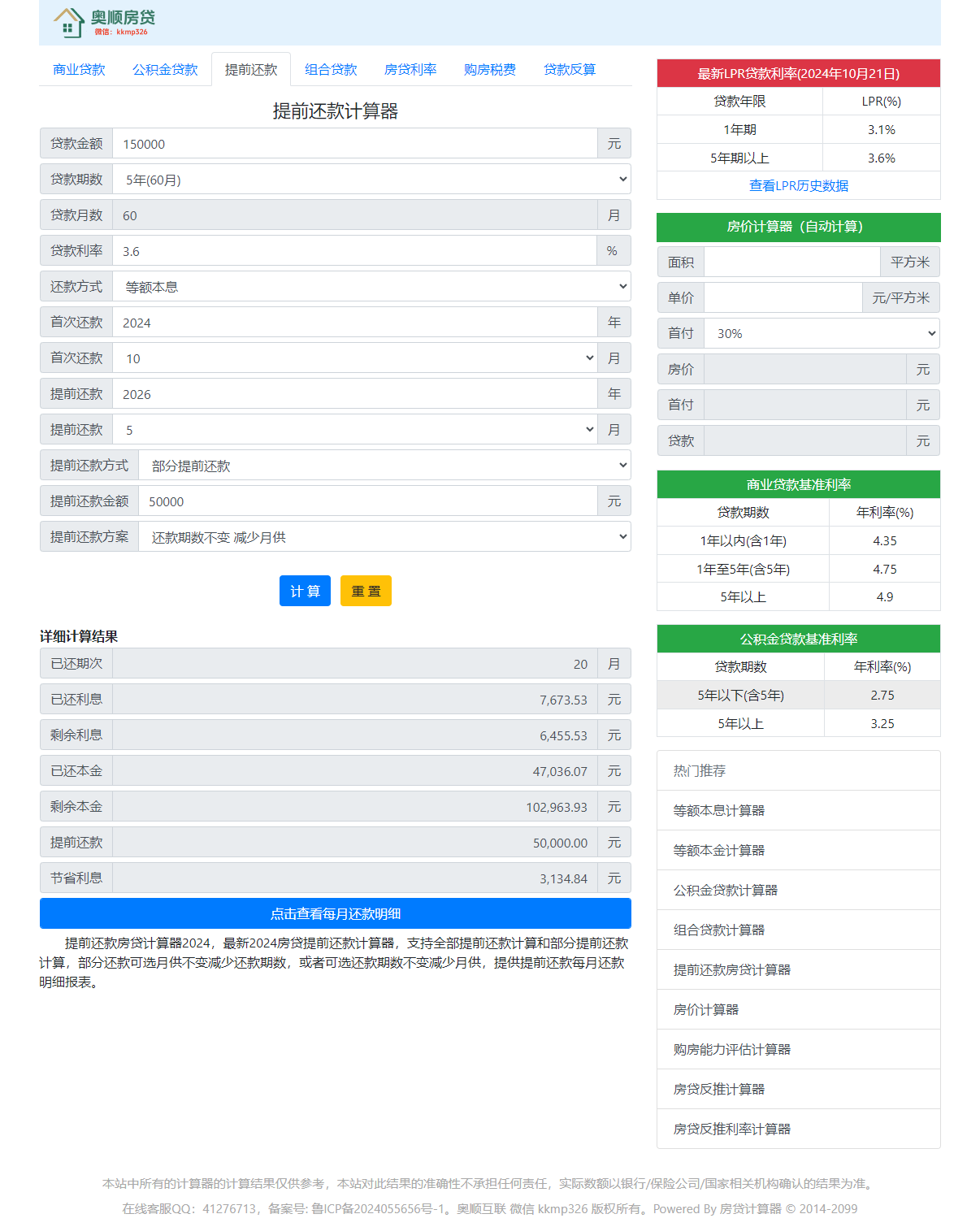980x1227 pixels.
Task: Open the 查看LPR历史数据 link
Action: [798, 186]
